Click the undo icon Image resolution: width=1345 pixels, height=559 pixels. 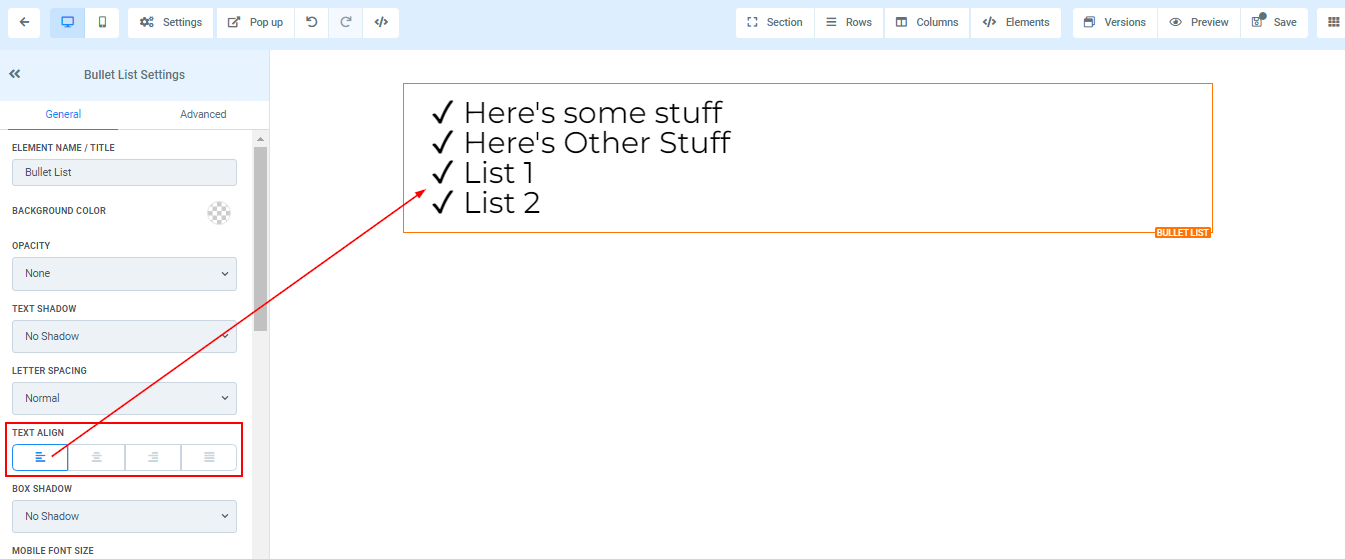point(312,22)
